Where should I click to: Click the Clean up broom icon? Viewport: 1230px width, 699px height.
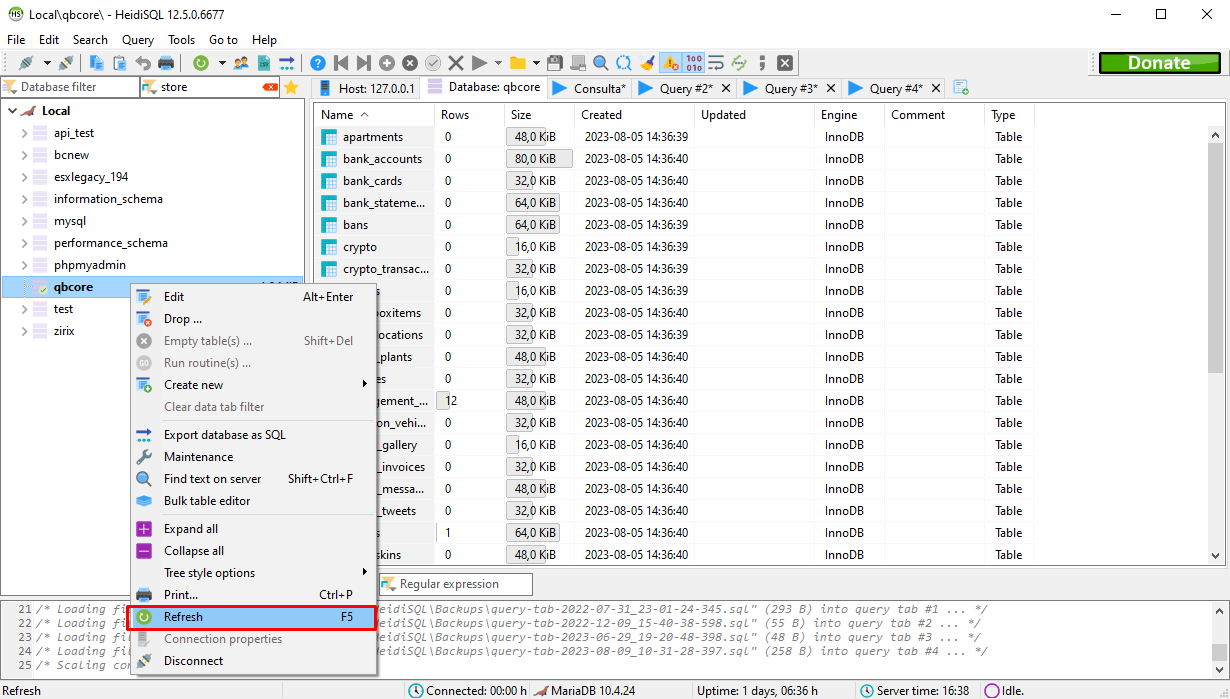[x=647, y=63]
